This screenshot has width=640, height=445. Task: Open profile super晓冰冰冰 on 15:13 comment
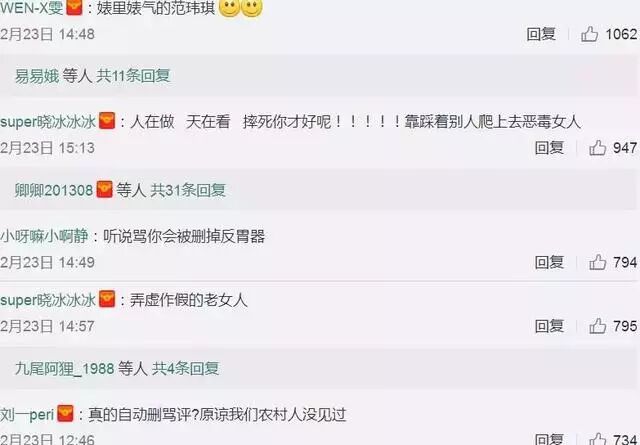(48, 122)
